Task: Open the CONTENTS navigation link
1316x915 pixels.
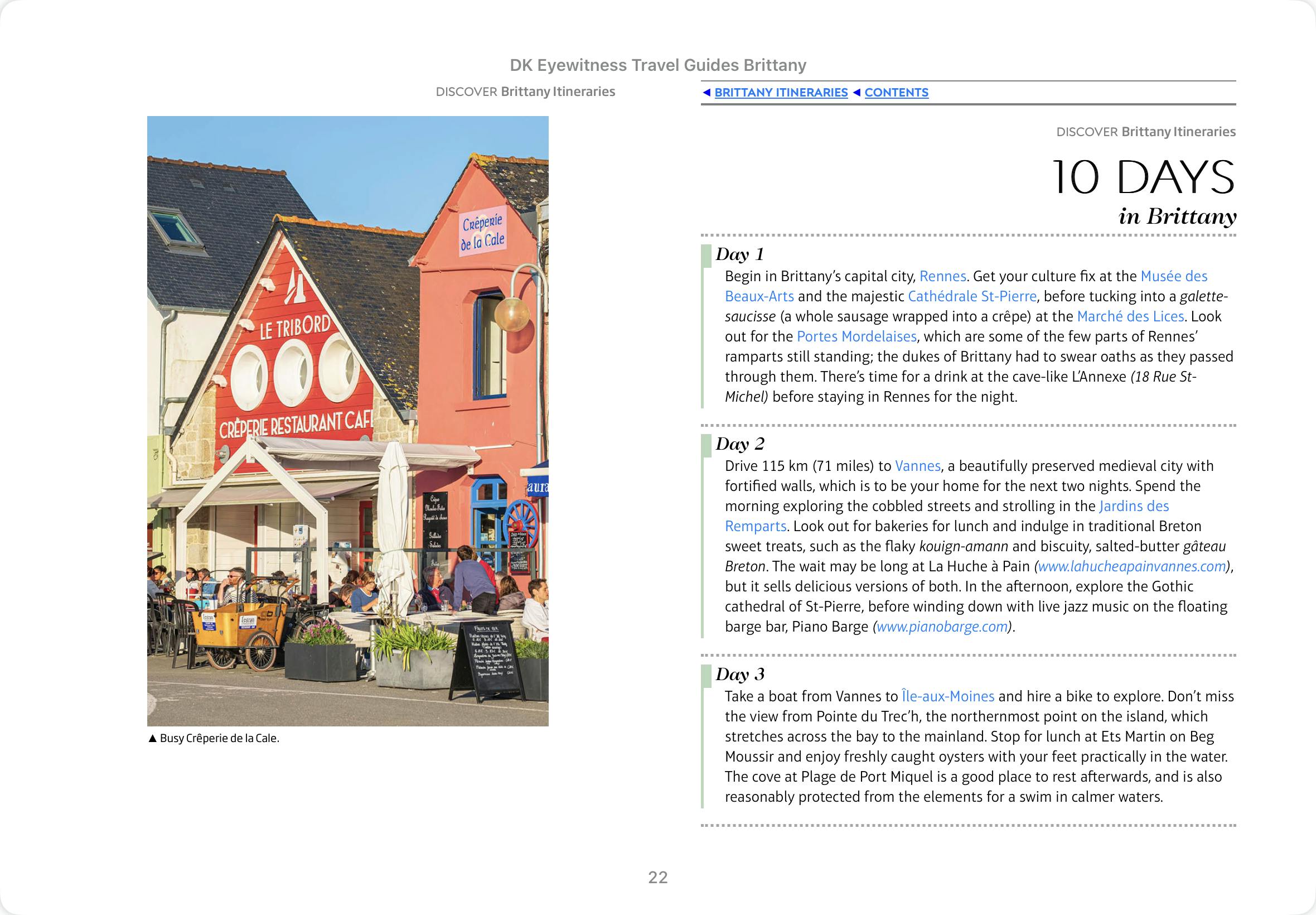Action: click(896, 92)
